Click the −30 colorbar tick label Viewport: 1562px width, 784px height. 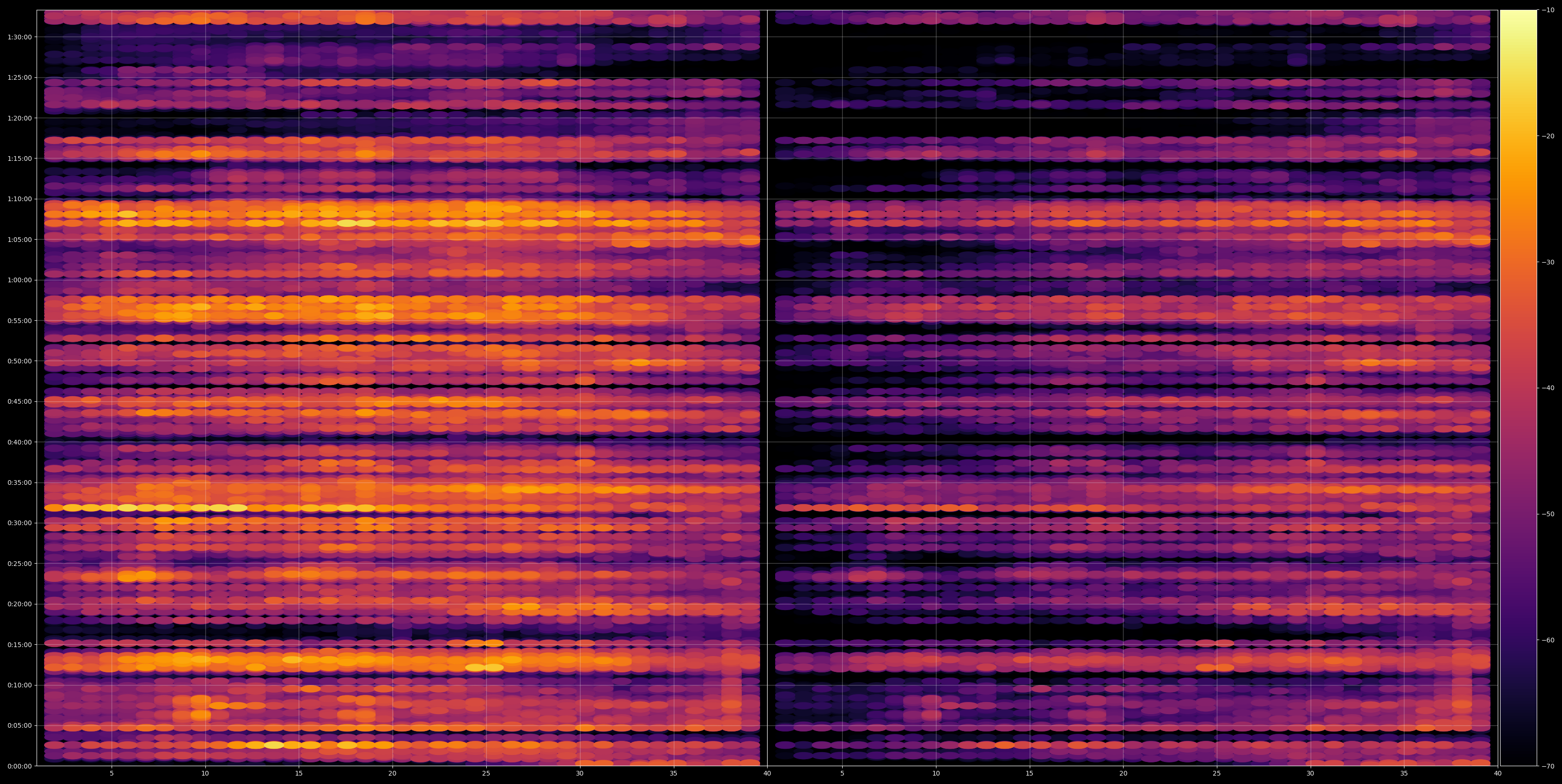[1549, 262]
